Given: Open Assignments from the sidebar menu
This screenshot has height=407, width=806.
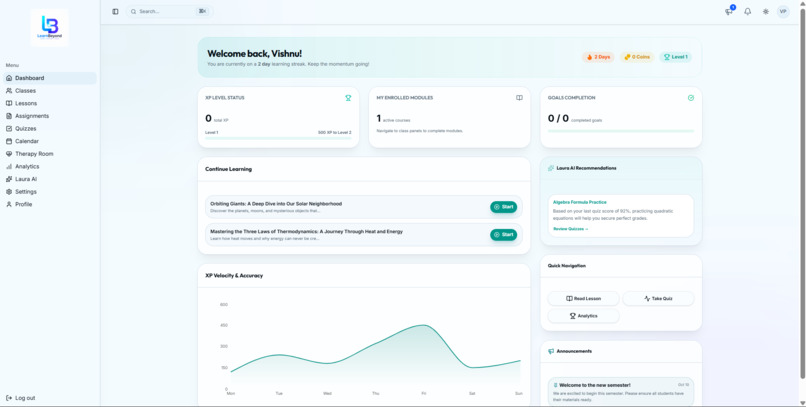Looking at the screenshot, I should tap(50, 116).
